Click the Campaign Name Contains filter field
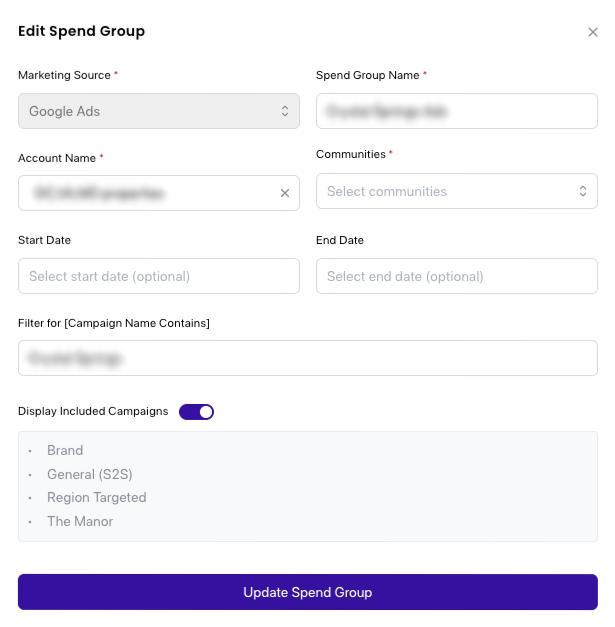Viewport: 615px width, 627px height. (308, 358)
